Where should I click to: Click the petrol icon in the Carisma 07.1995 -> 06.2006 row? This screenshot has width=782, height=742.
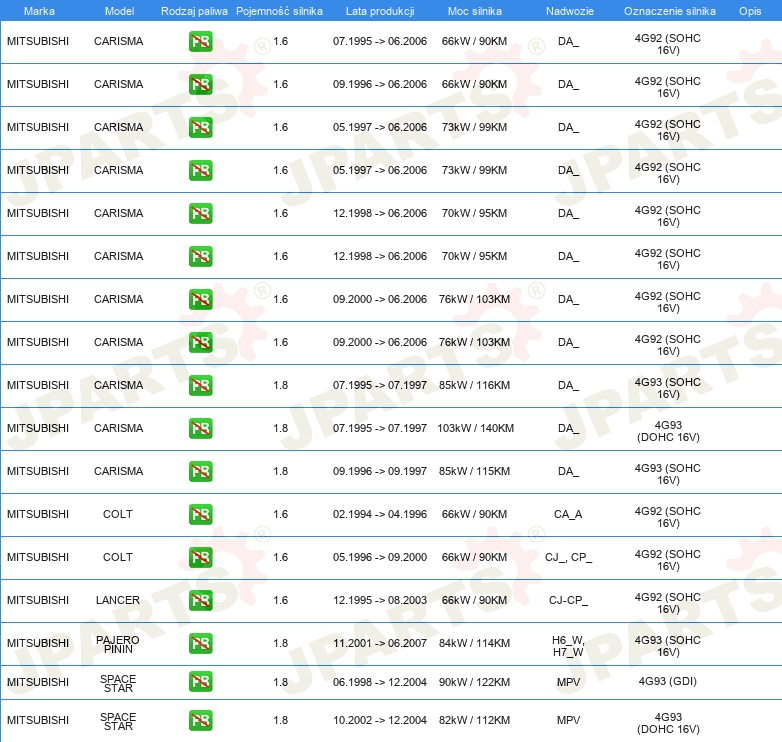(200, 41)
